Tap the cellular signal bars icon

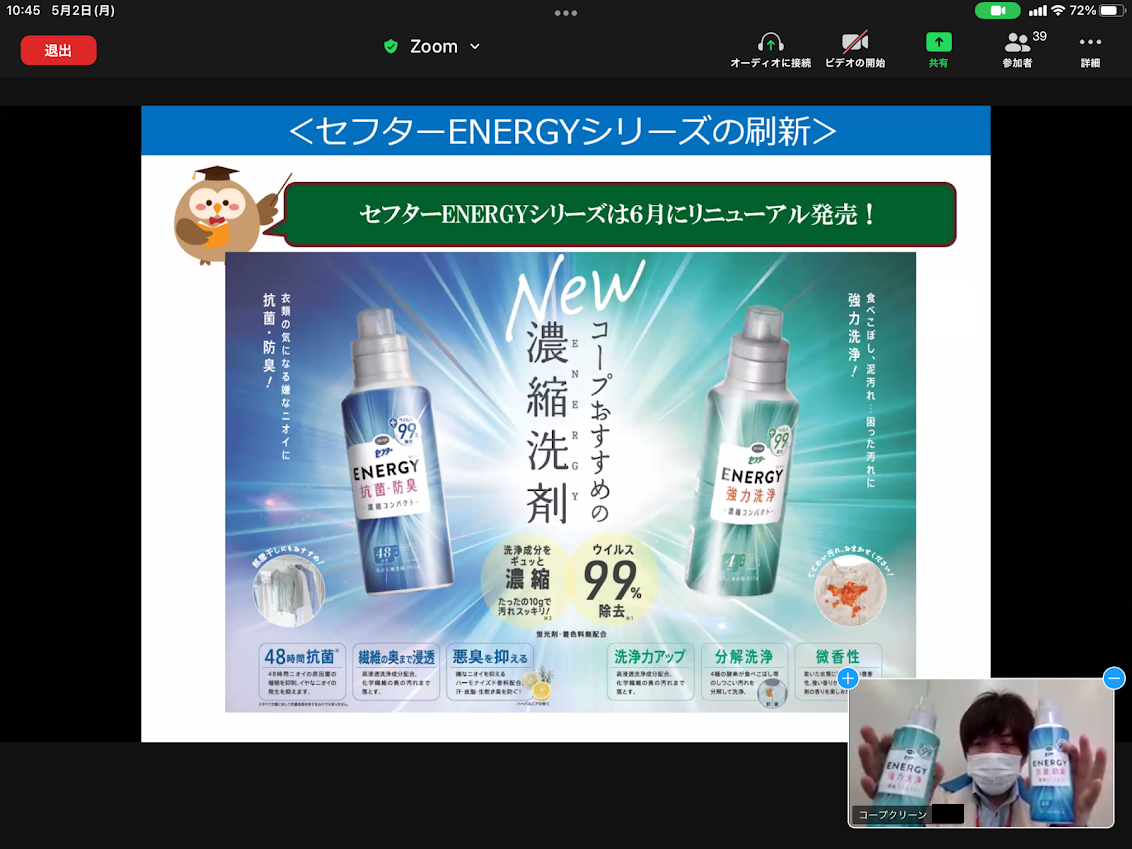tap(1037, 10)
